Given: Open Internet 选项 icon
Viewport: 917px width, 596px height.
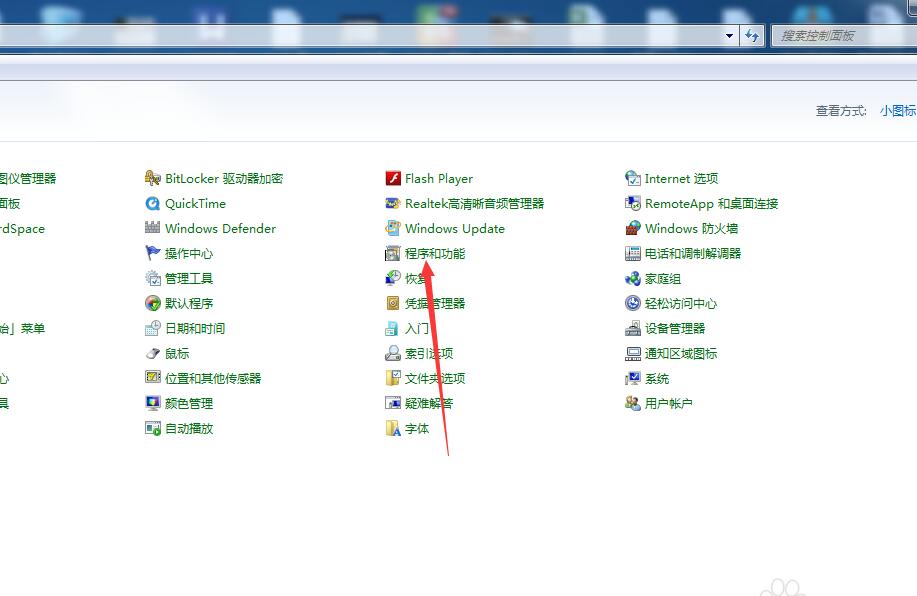Looking at the screenshot, I should (633, 178).
